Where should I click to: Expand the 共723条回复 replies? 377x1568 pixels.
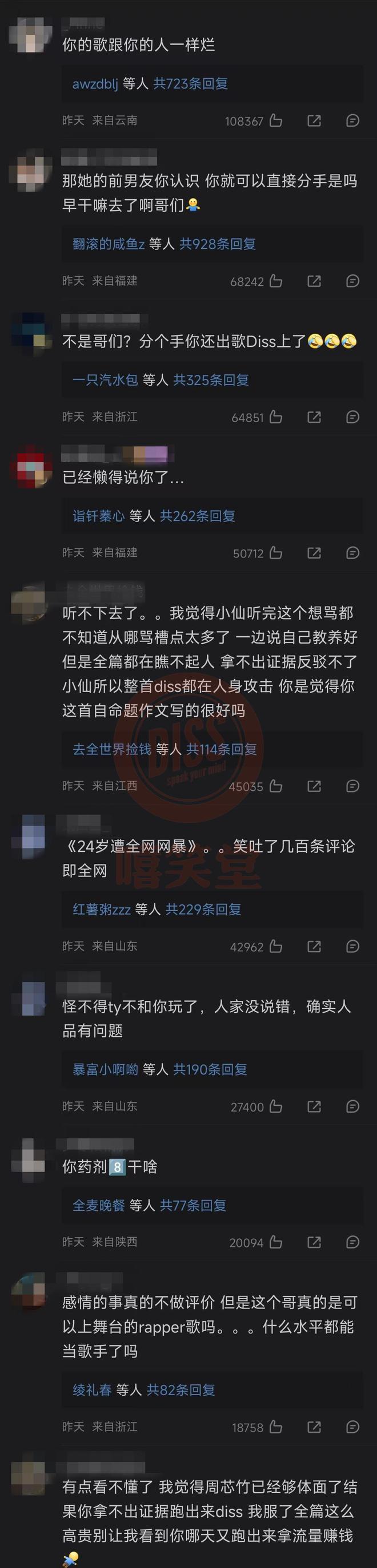[191, 83]
